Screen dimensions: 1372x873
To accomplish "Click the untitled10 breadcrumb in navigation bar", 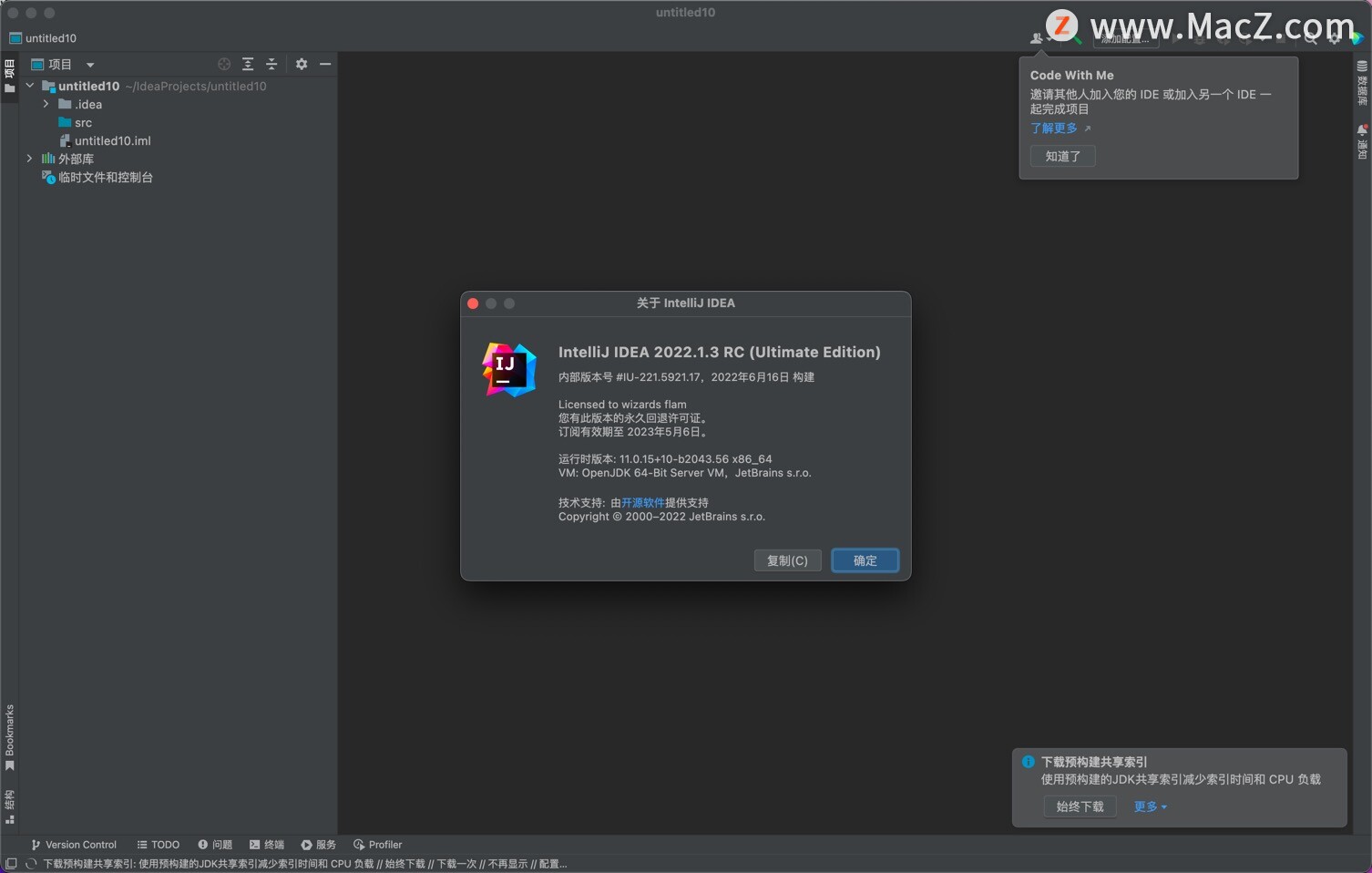I will click(43, 38).
